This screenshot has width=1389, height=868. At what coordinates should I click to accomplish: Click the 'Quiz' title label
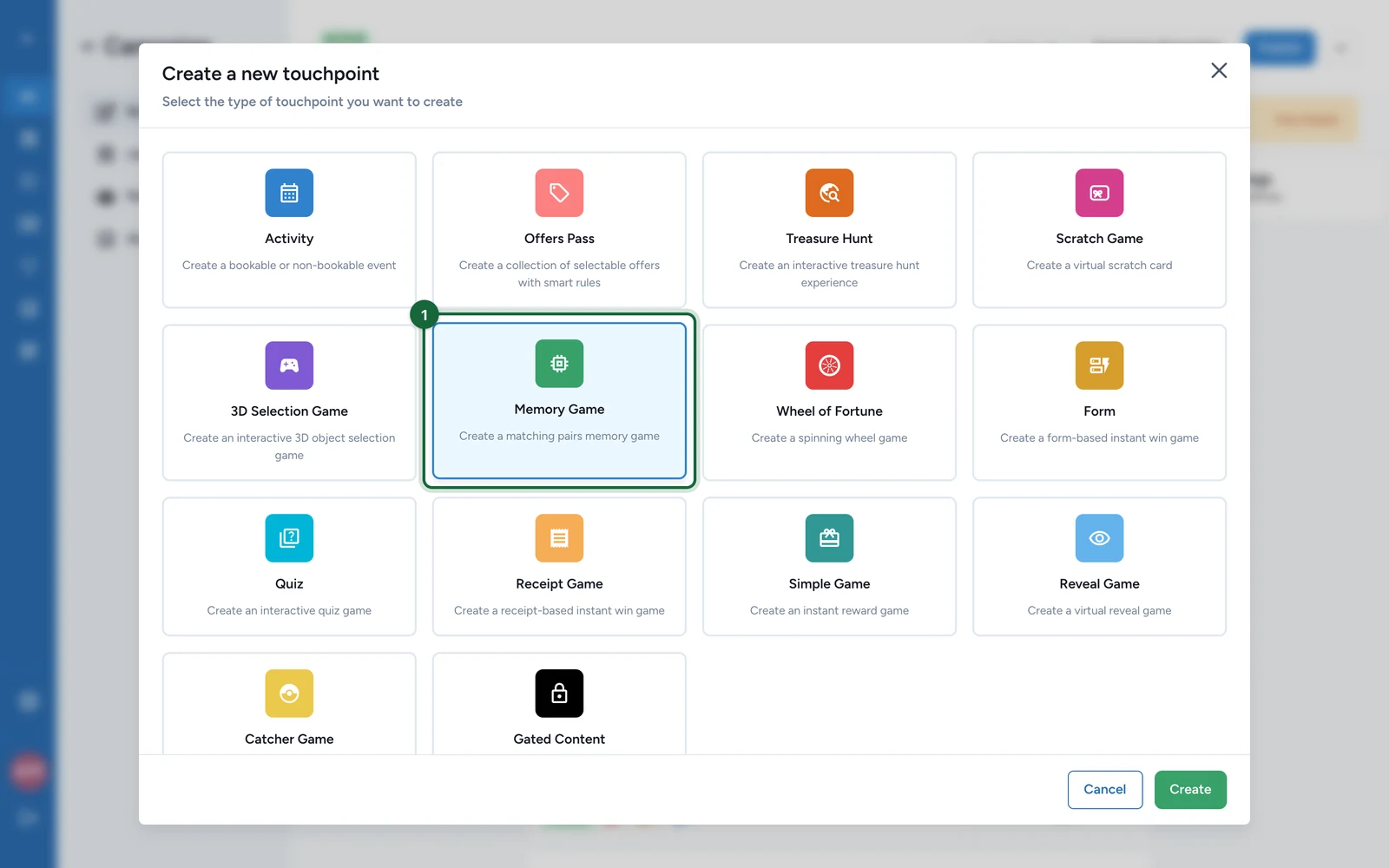289,584
